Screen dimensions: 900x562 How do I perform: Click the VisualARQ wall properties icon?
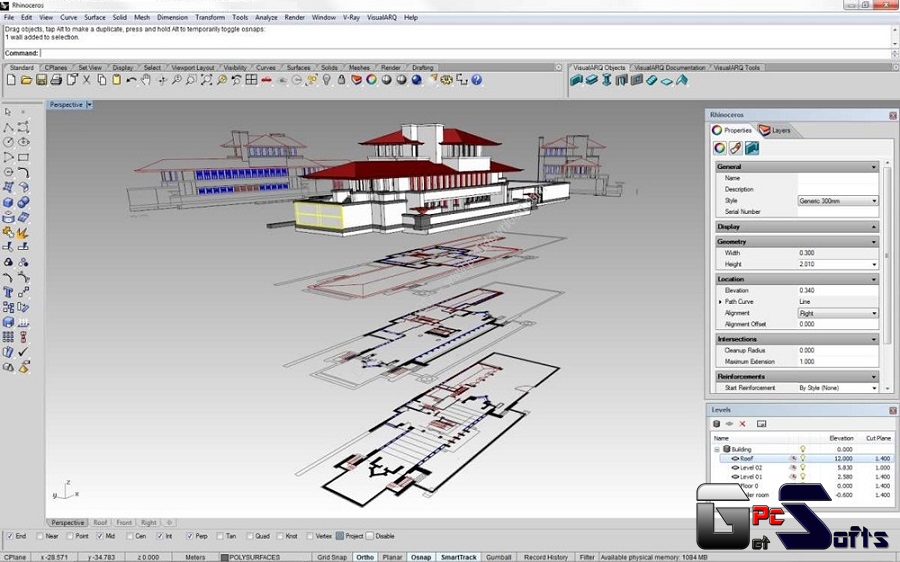click(752, 148)
